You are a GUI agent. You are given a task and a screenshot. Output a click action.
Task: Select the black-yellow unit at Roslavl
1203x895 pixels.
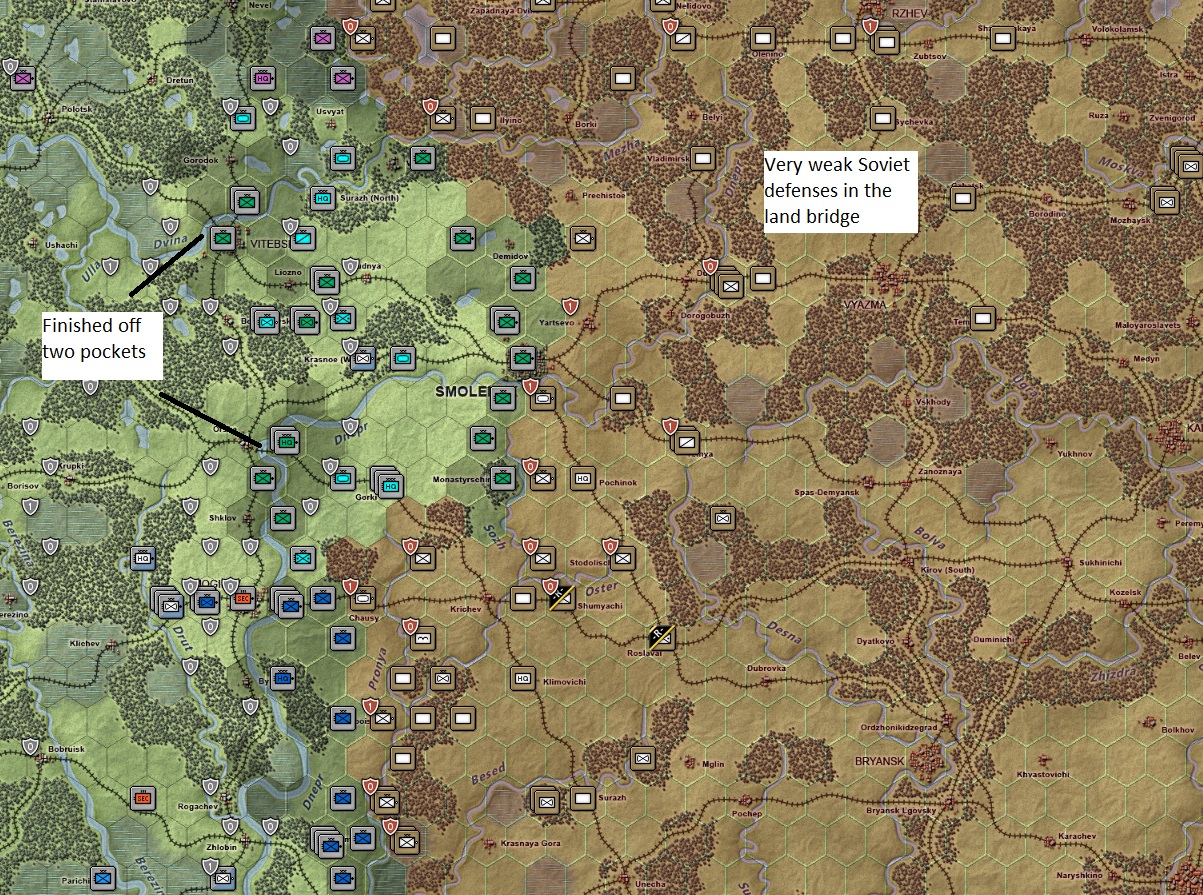click(662, 636)
